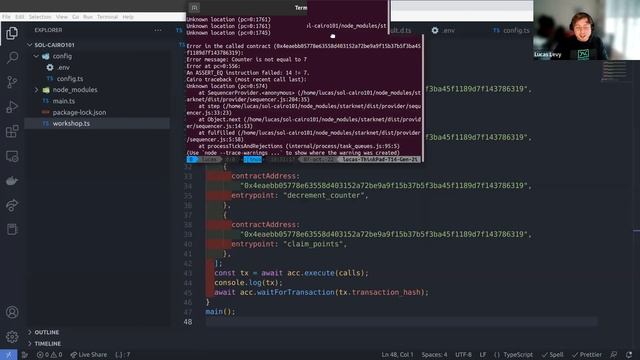Change end of line sequence LF
This screenshot has height=360, width=640.
tap(483, 355)
